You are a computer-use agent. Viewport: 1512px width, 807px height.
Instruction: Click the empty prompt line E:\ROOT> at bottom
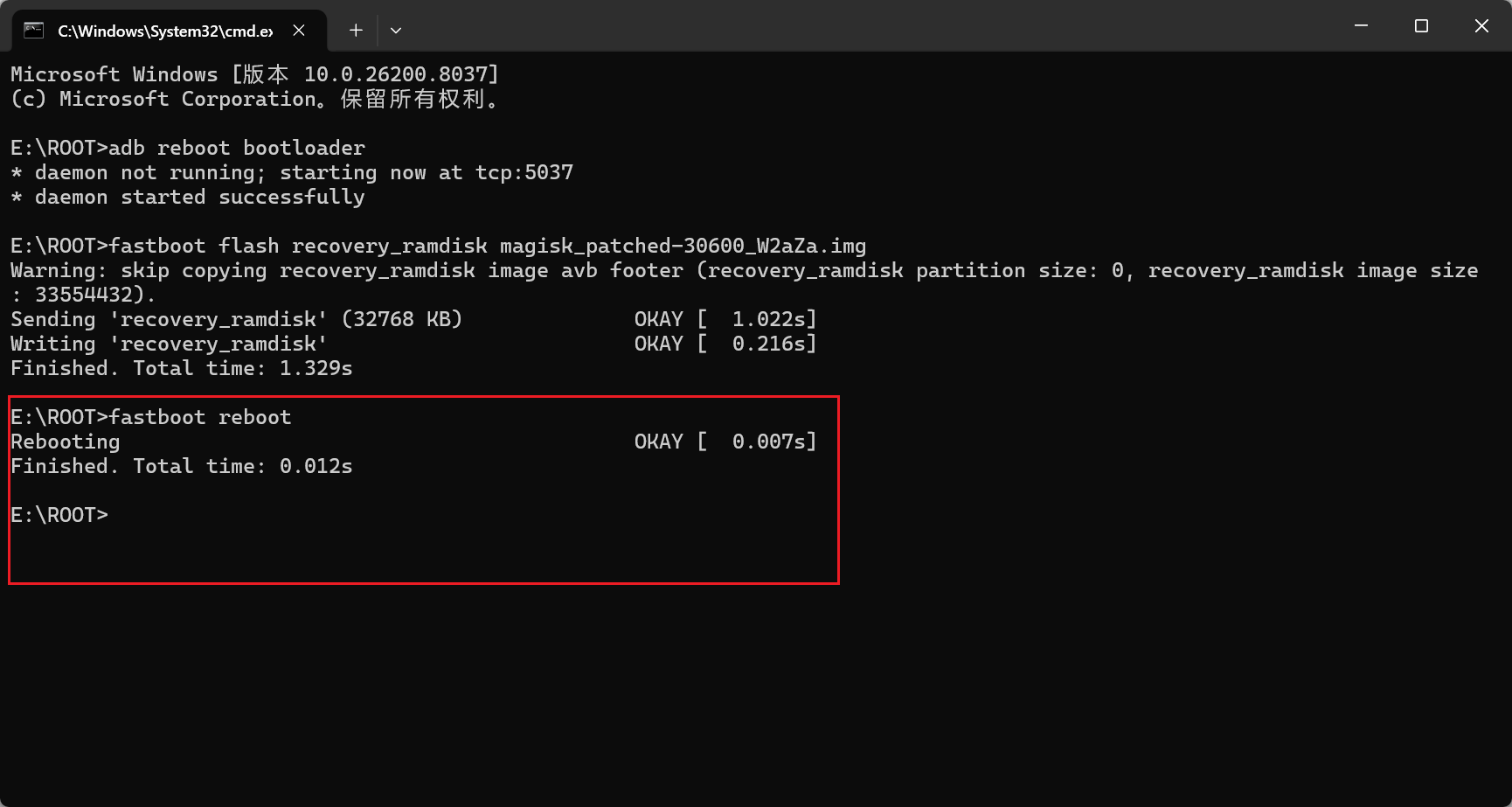click(59, 515)
